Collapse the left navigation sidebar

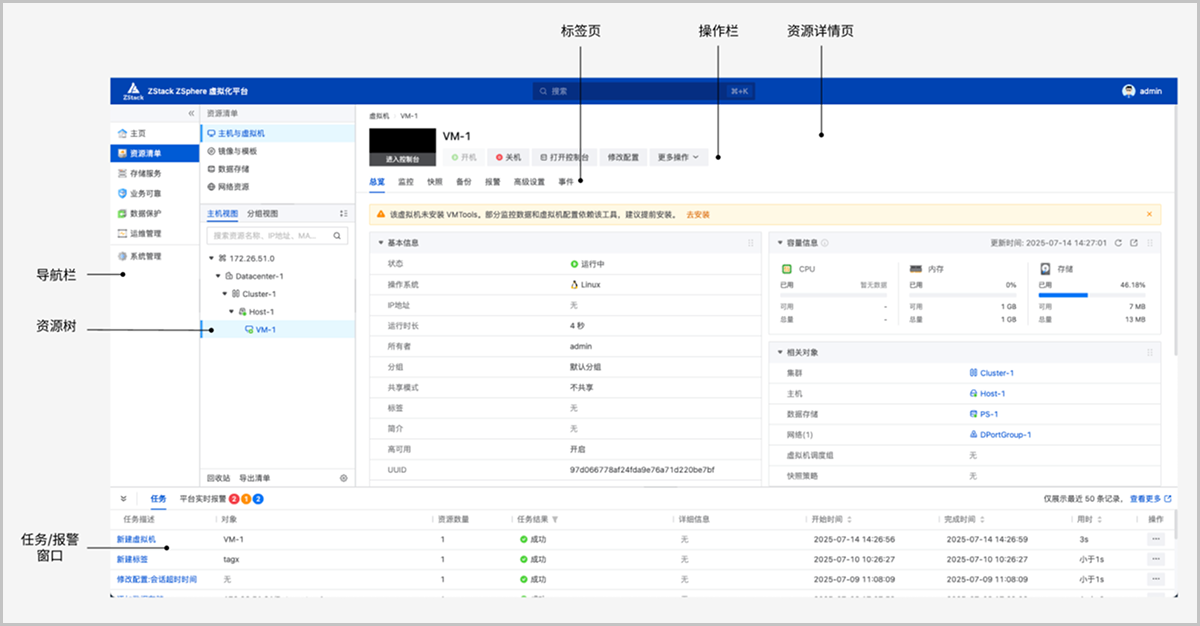[191, 114]
